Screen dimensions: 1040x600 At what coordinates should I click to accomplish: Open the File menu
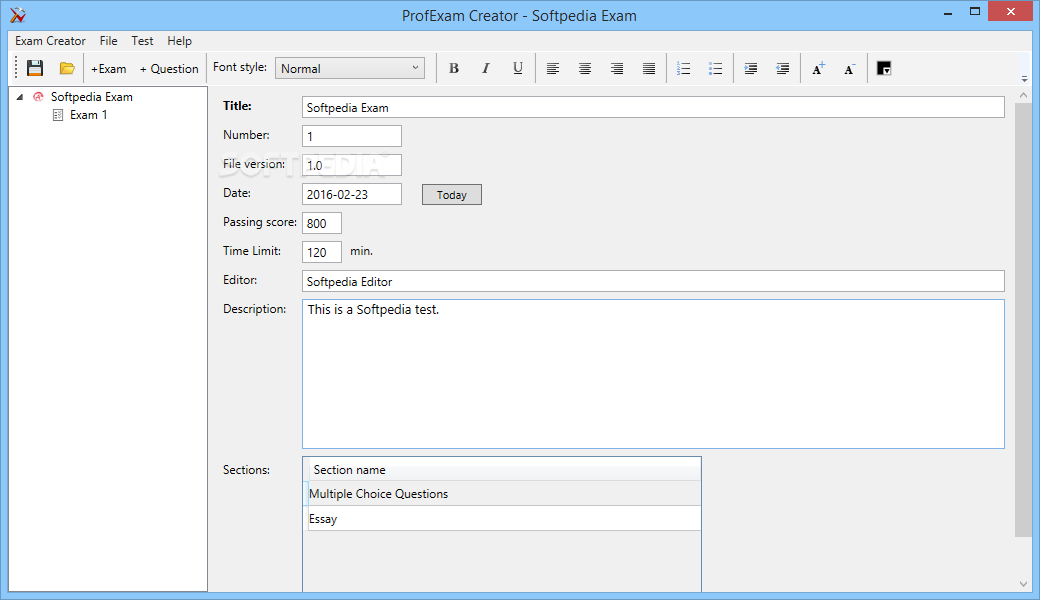(x=108, y=41)
